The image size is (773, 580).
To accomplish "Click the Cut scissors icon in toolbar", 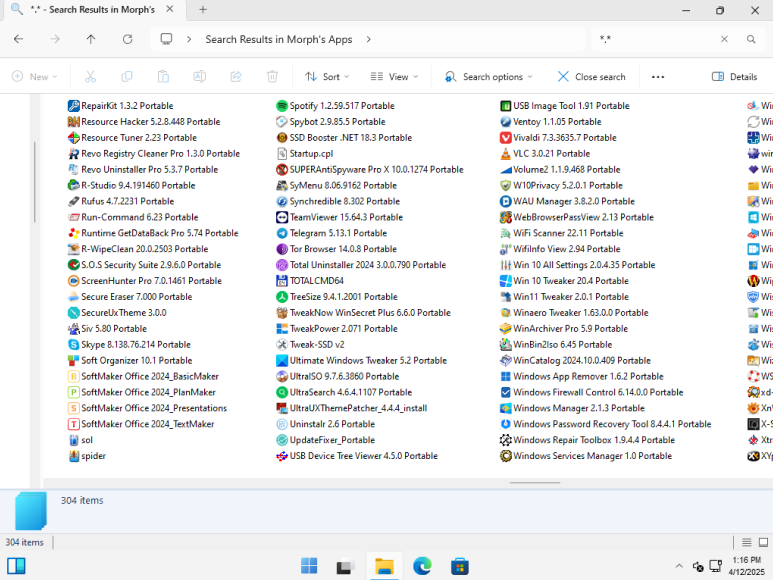I will 90,77.
